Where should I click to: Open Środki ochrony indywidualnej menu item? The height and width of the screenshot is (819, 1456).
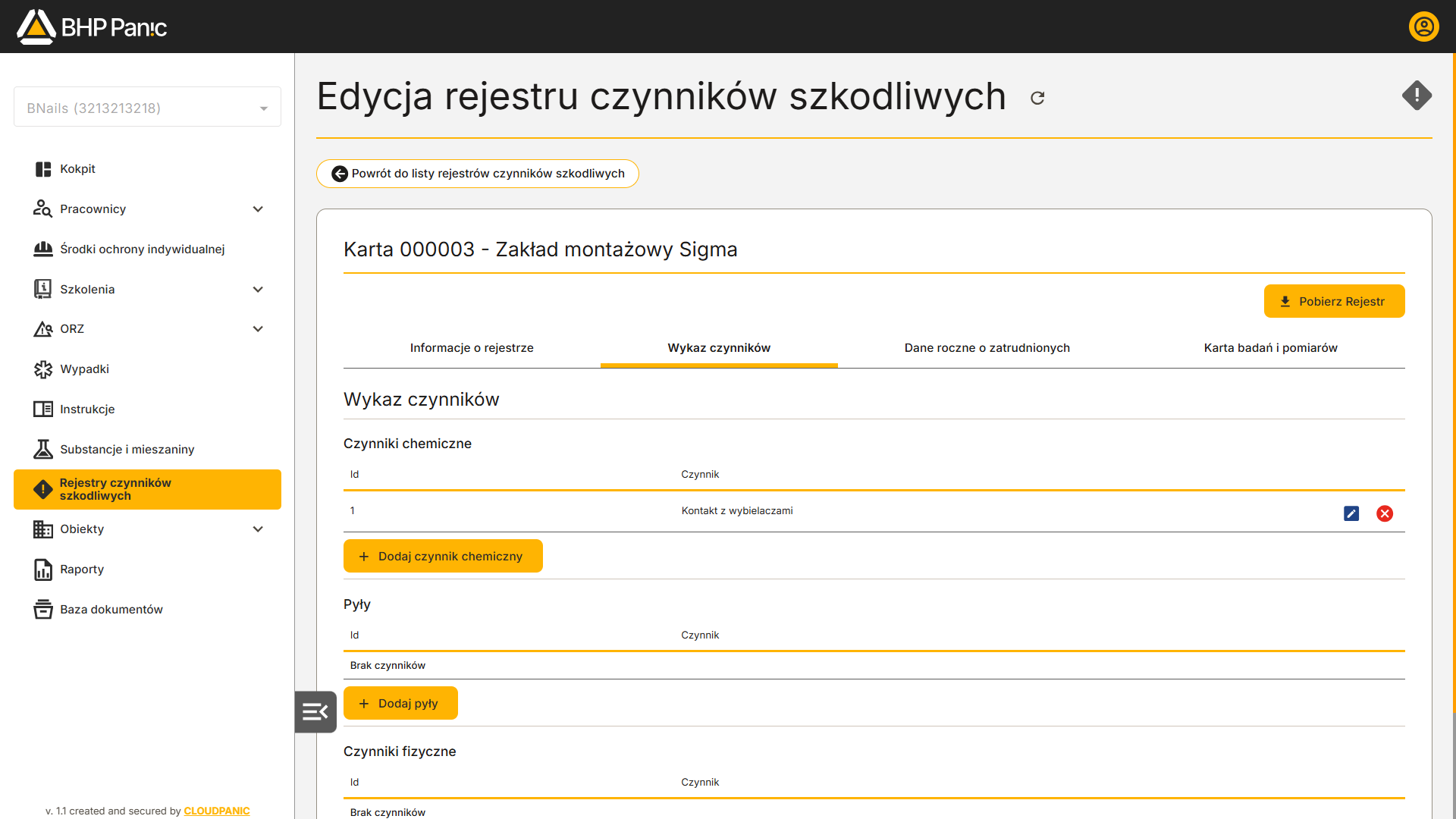click(x=147, y=249)
